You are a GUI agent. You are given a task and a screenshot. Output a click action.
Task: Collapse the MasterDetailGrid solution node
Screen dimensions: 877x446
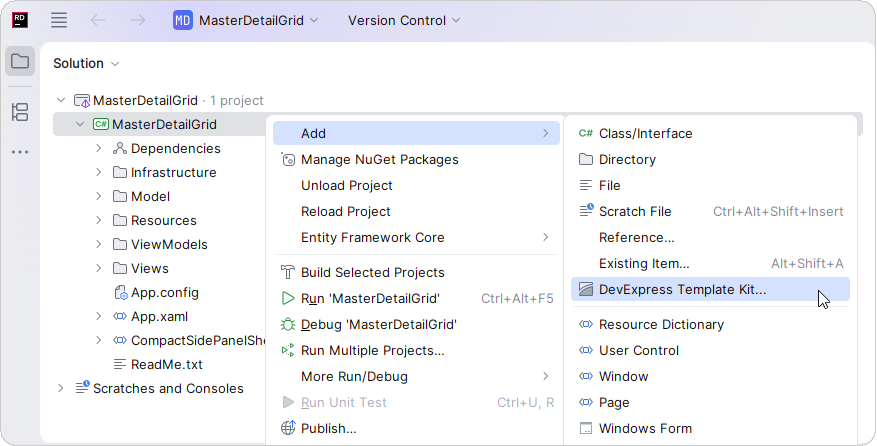click(61, 101)
